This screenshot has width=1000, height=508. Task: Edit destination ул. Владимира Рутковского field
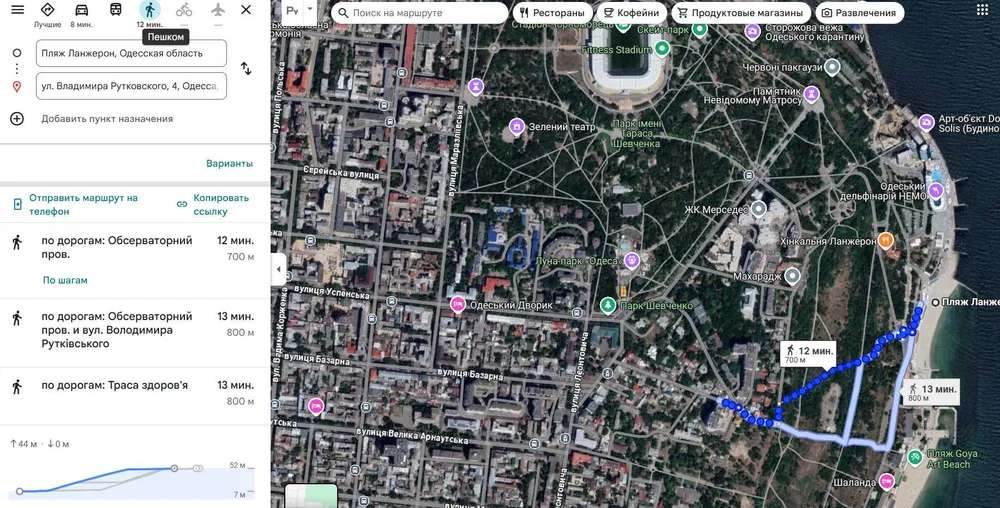131,86
